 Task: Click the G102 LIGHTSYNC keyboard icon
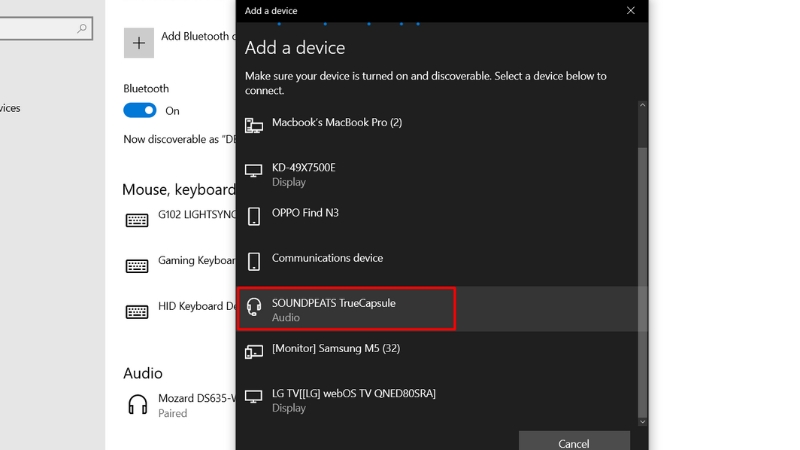(137, 220)
